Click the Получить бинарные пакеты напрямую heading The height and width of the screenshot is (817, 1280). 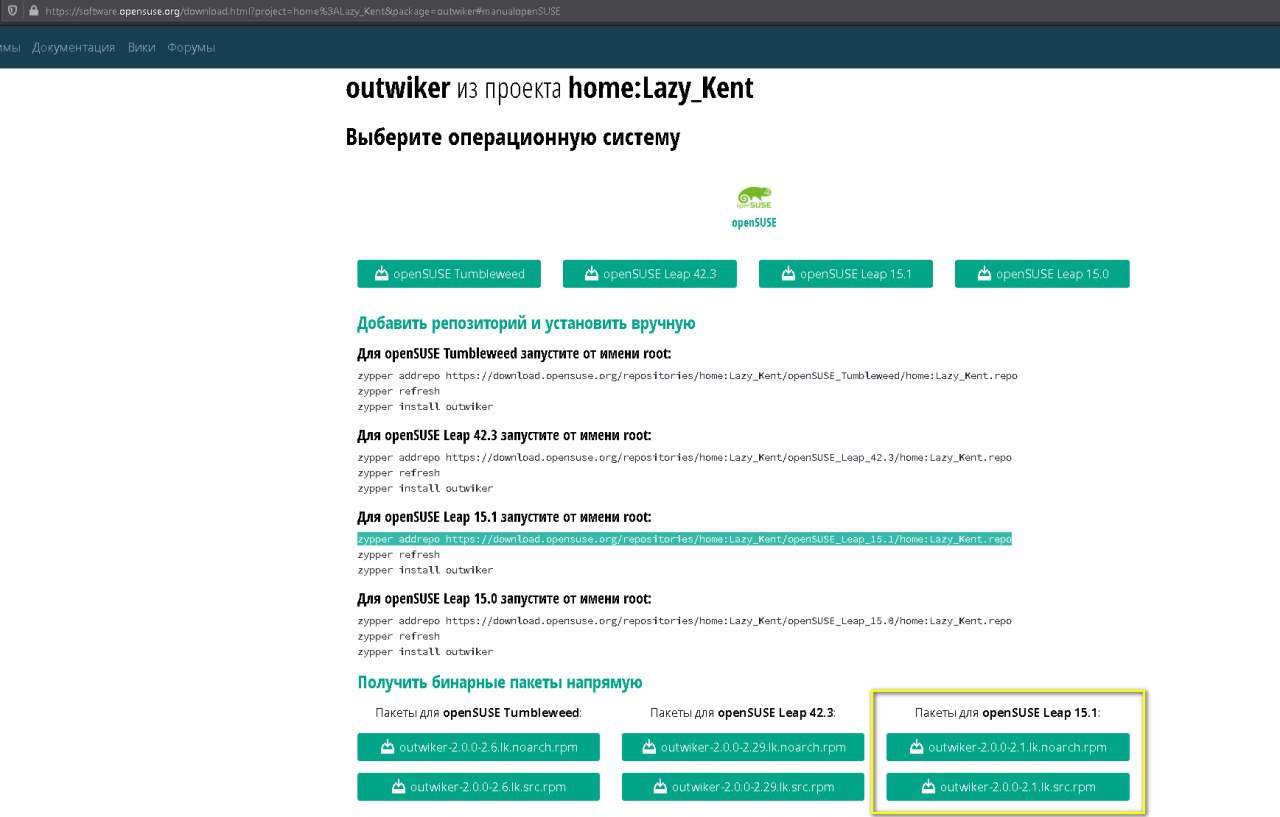click(x=500, y=682)
